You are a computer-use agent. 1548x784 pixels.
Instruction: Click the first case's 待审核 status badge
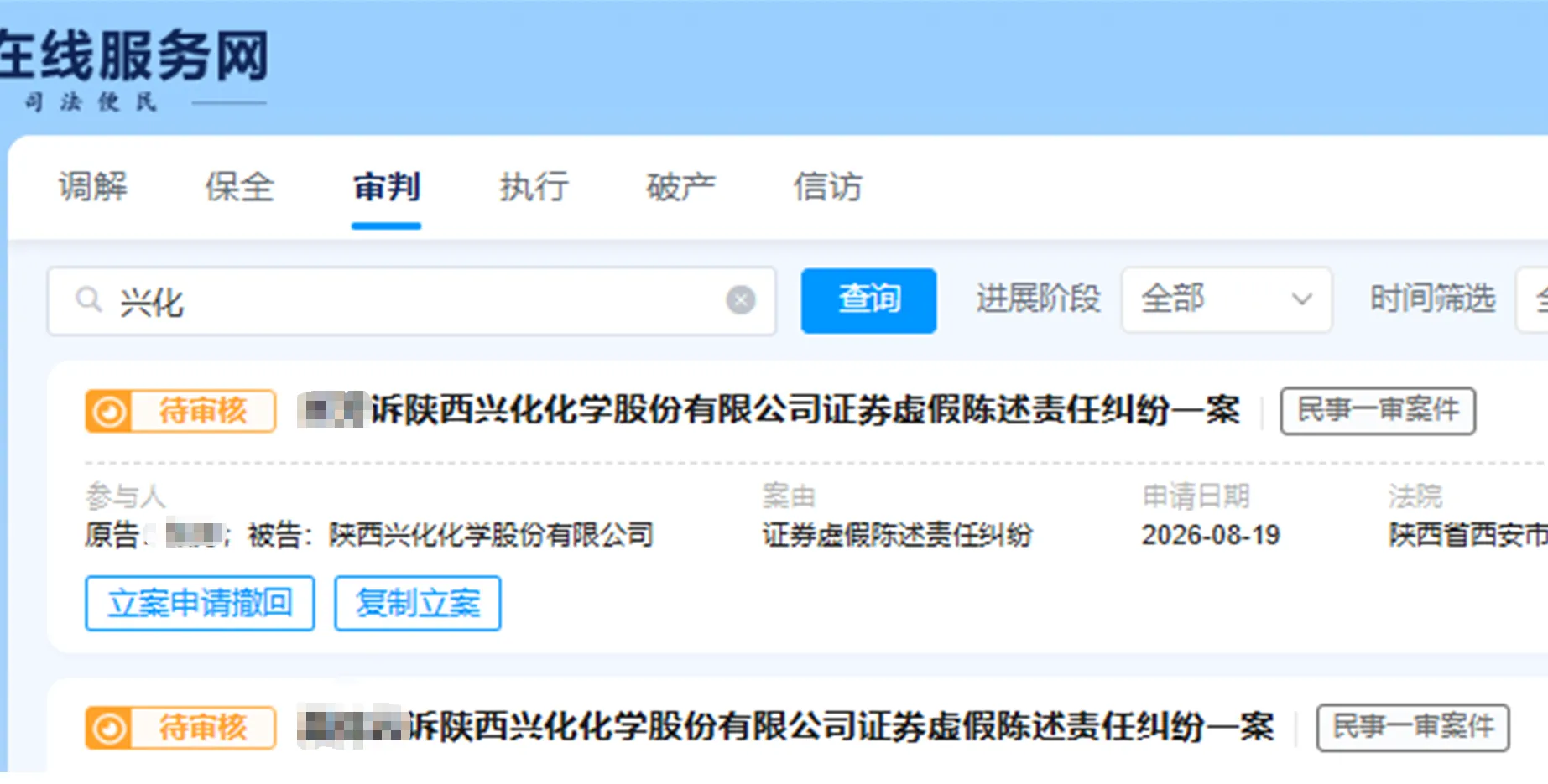(x=180, y=411)
